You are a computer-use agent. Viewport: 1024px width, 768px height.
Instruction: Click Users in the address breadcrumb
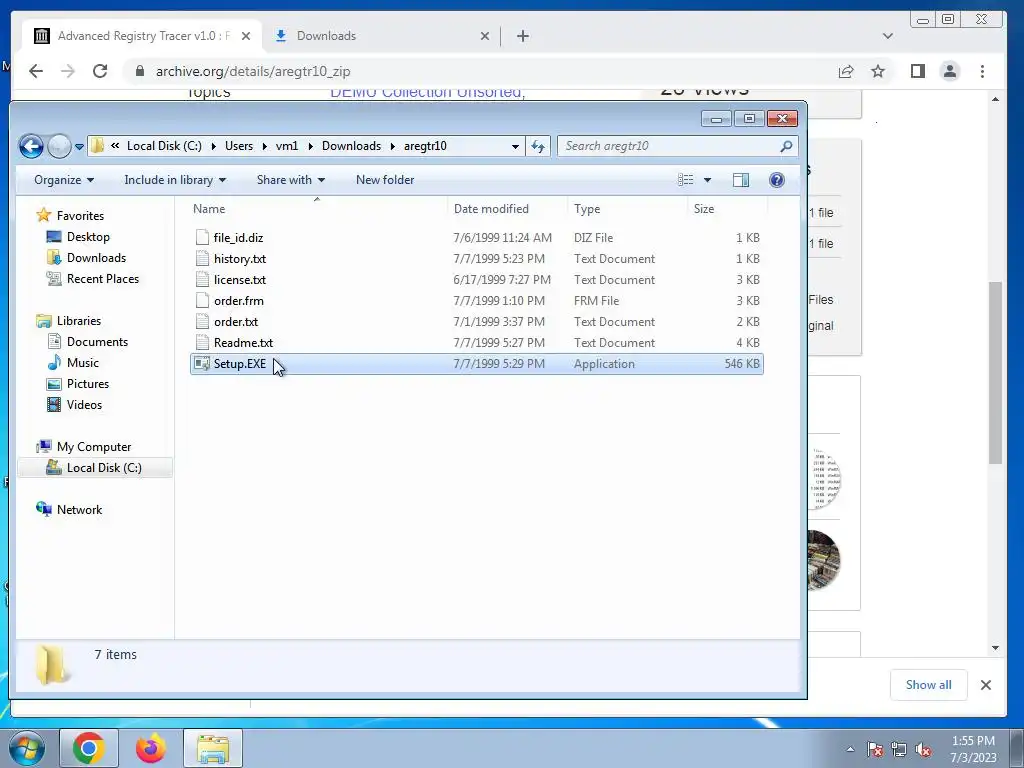(x=239, y=146)
